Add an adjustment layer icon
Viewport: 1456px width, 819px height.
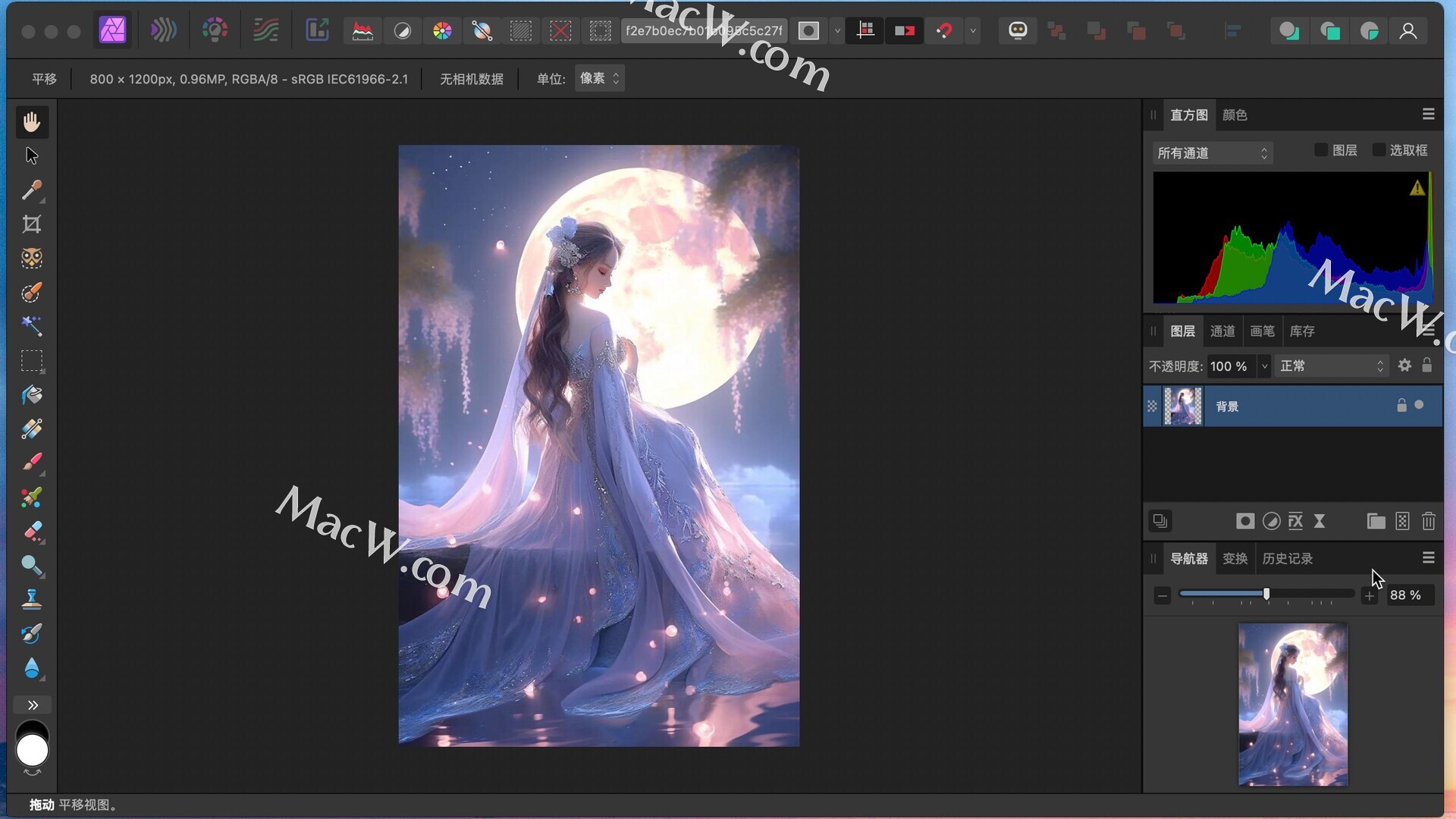[x=1272, y=521]
